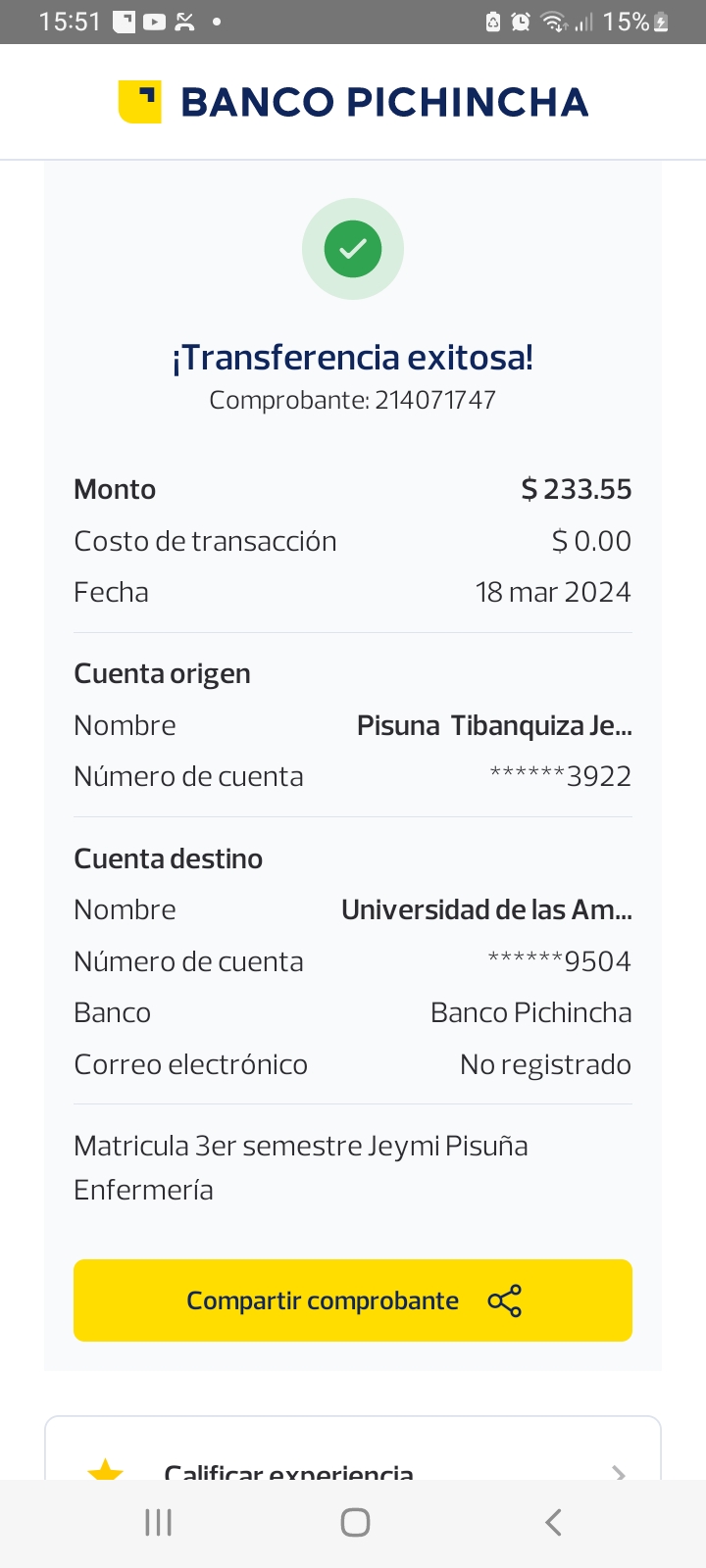
Task: Tap the share icon on the yellow button
Action: (x=505, y=1300)
